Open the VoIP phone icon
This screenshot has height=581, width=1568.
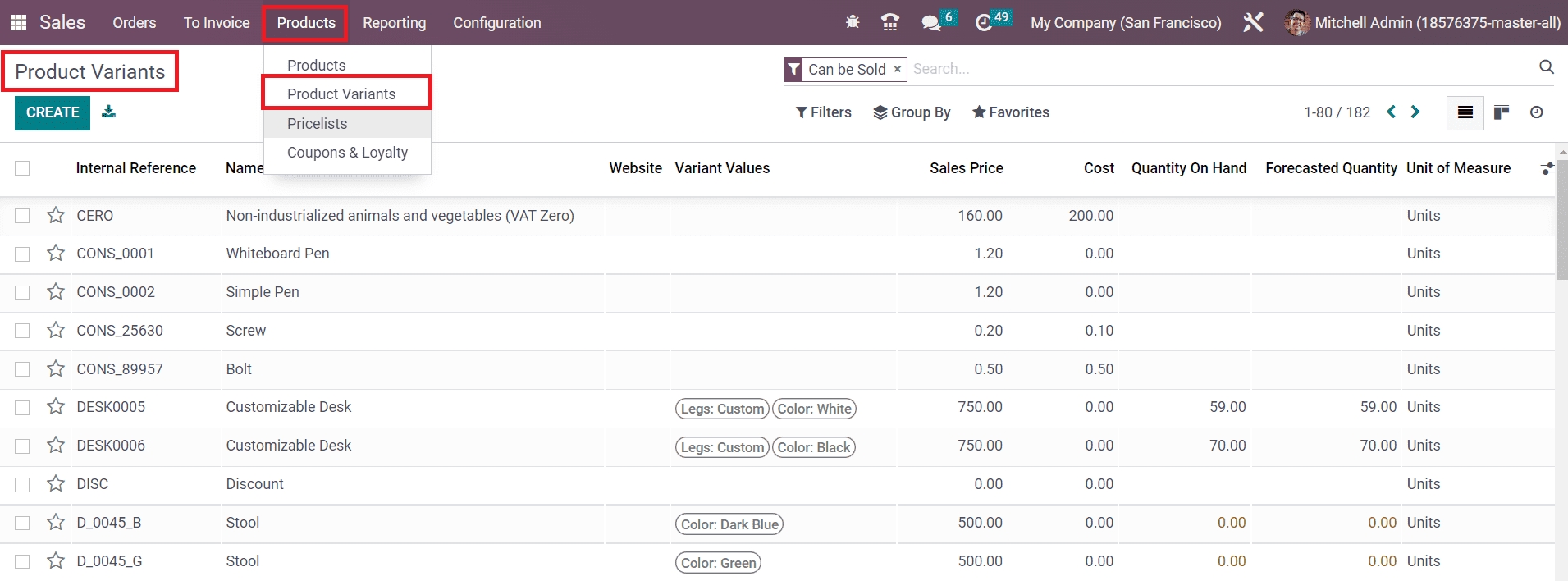coord(889,22)
